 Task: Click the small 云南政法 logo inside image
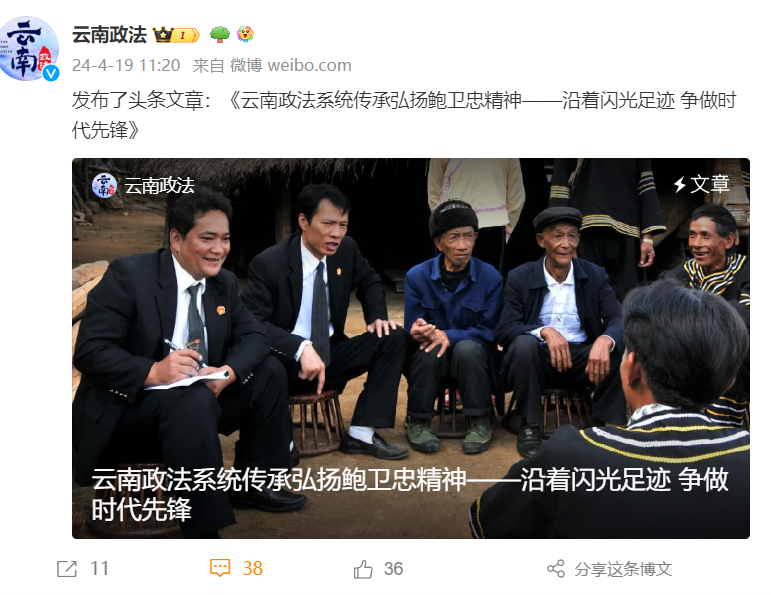(104, 185)
